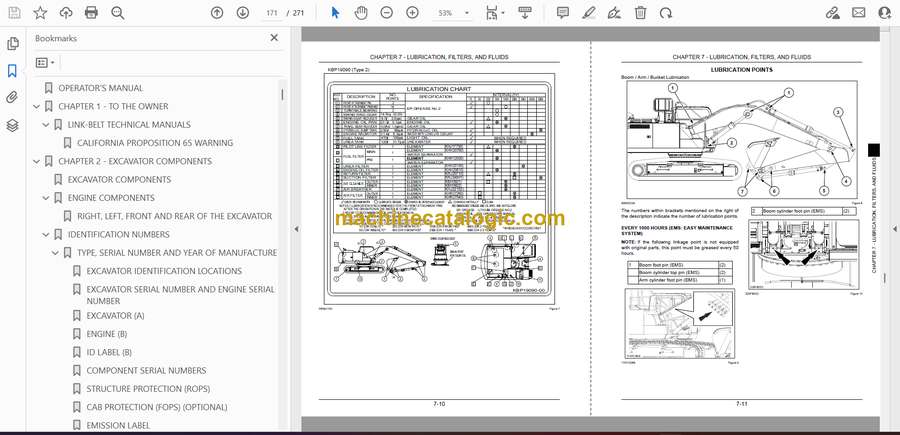Viewport: 900px width, 435px height.
Task: Select the ID LABEL (B) bookmark
Action: coord(109,352)
